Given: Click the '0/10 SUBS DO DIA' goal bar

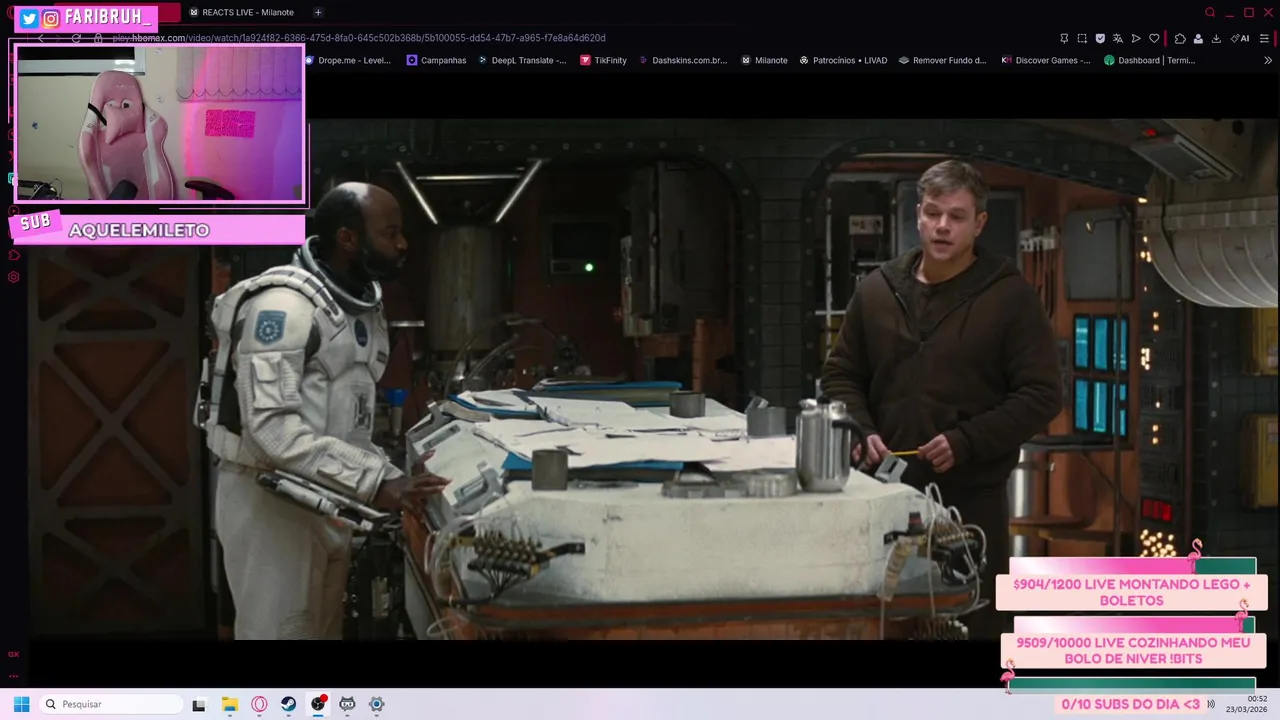Looking at the screenshot, I should (1130, 704).
